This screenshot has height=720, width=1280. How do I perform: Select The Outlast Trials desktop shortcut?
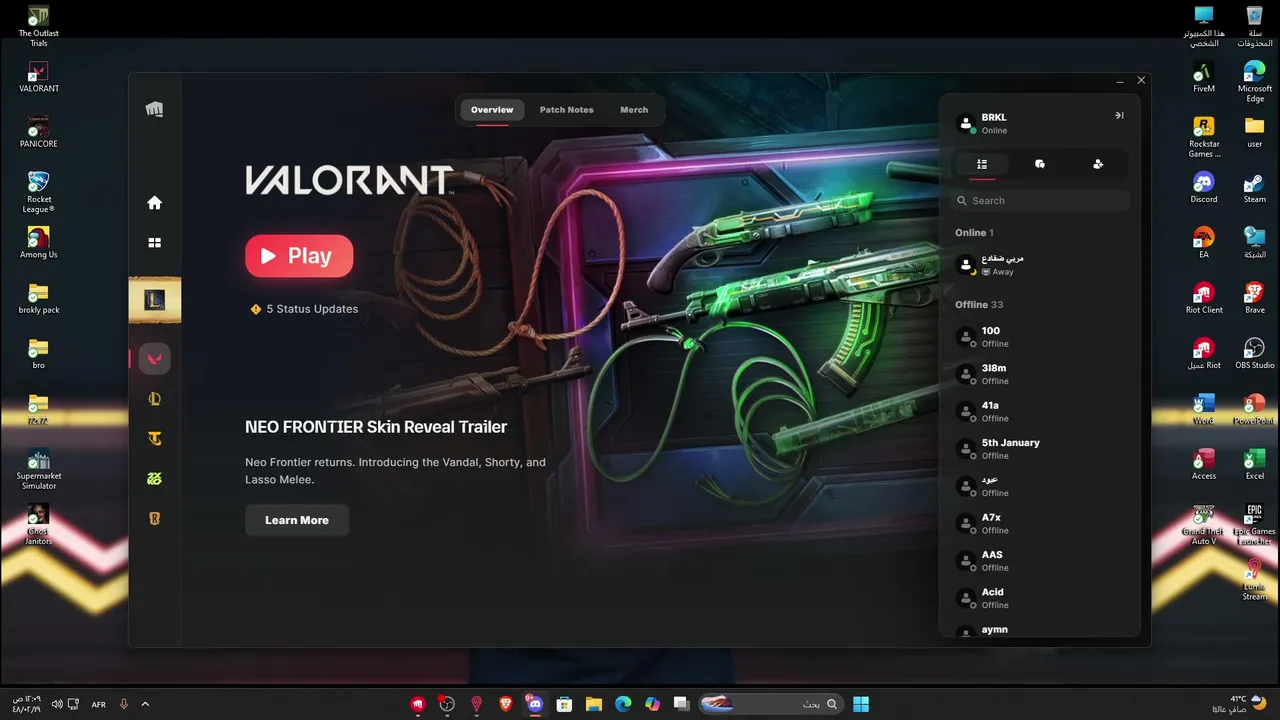click(x=38, y=26)
